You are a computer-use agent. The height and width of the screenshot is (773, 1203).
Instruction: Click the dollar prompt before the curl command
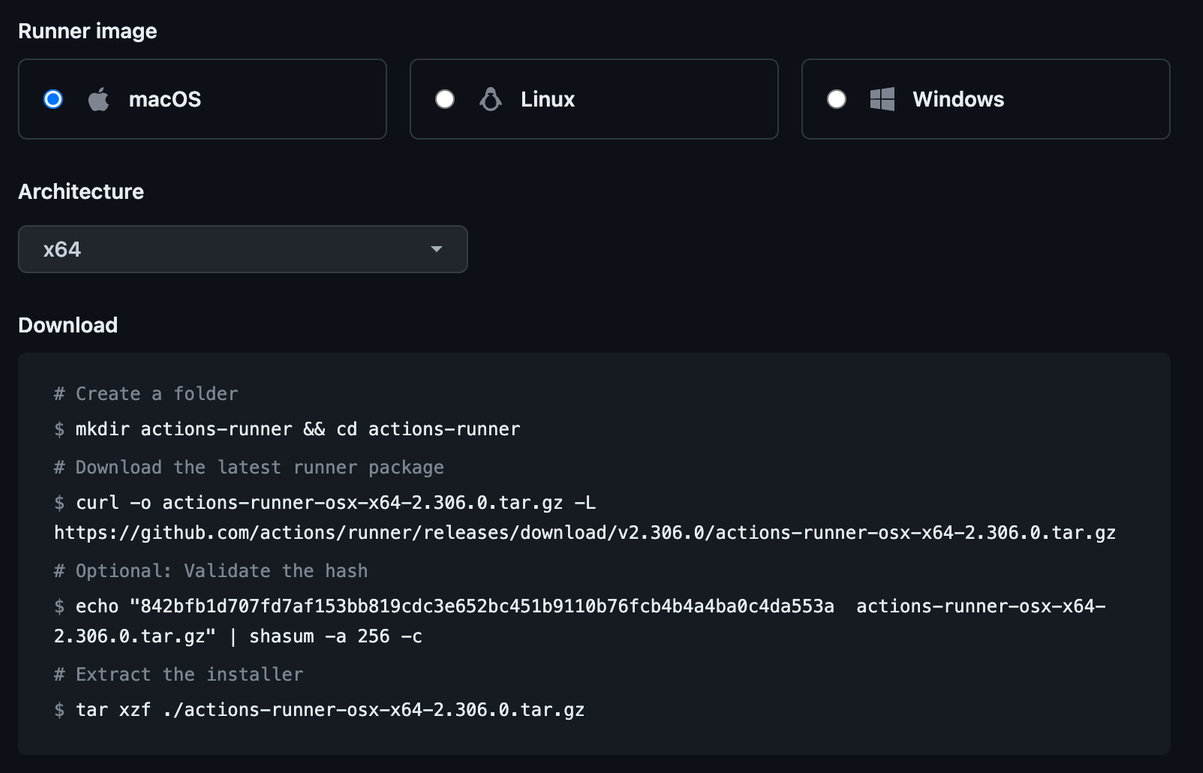click(59, 502)
